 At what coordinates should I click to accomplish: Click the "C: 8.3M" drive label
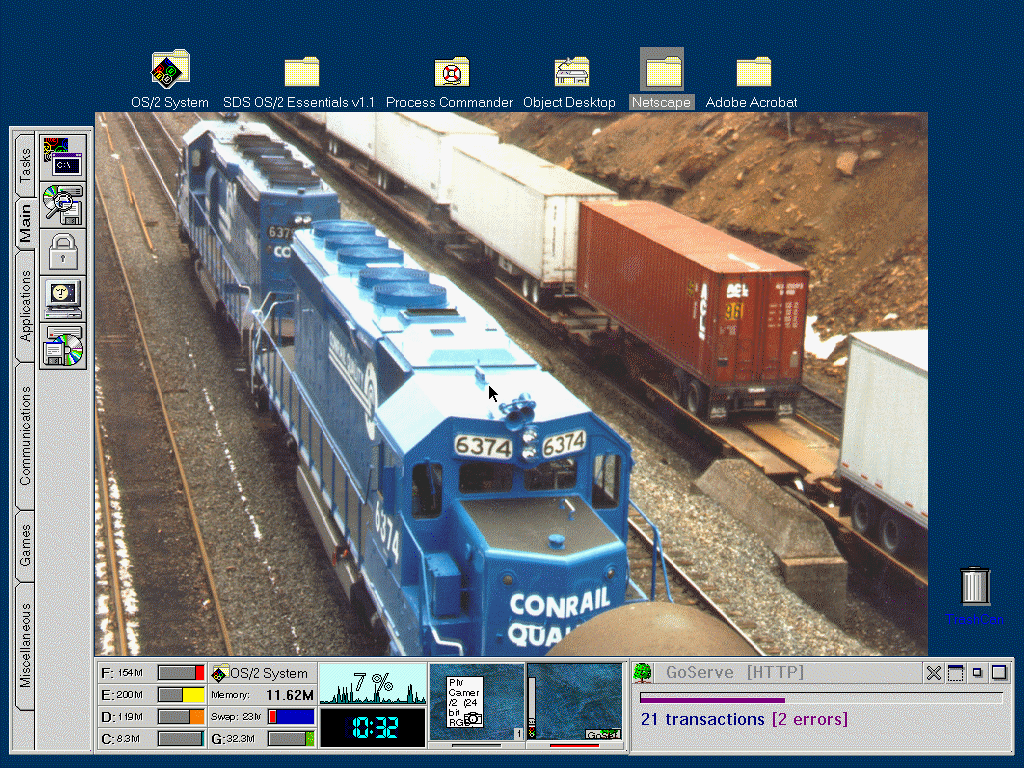coord(121,739)
